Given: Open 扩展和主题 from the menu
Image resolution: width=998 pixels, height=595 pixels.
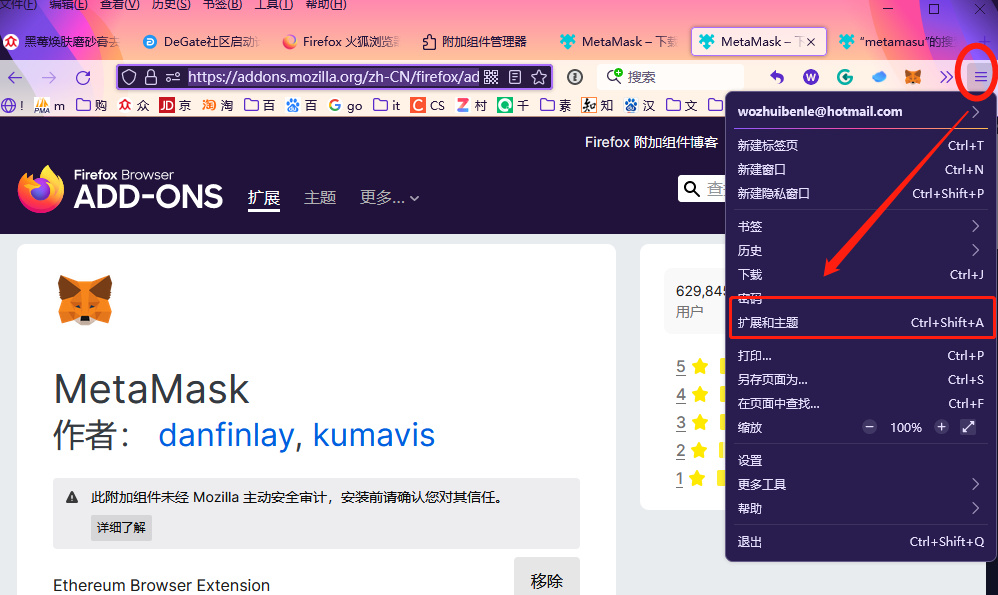Looking at the screenshot, I should (x=861, y=323).
